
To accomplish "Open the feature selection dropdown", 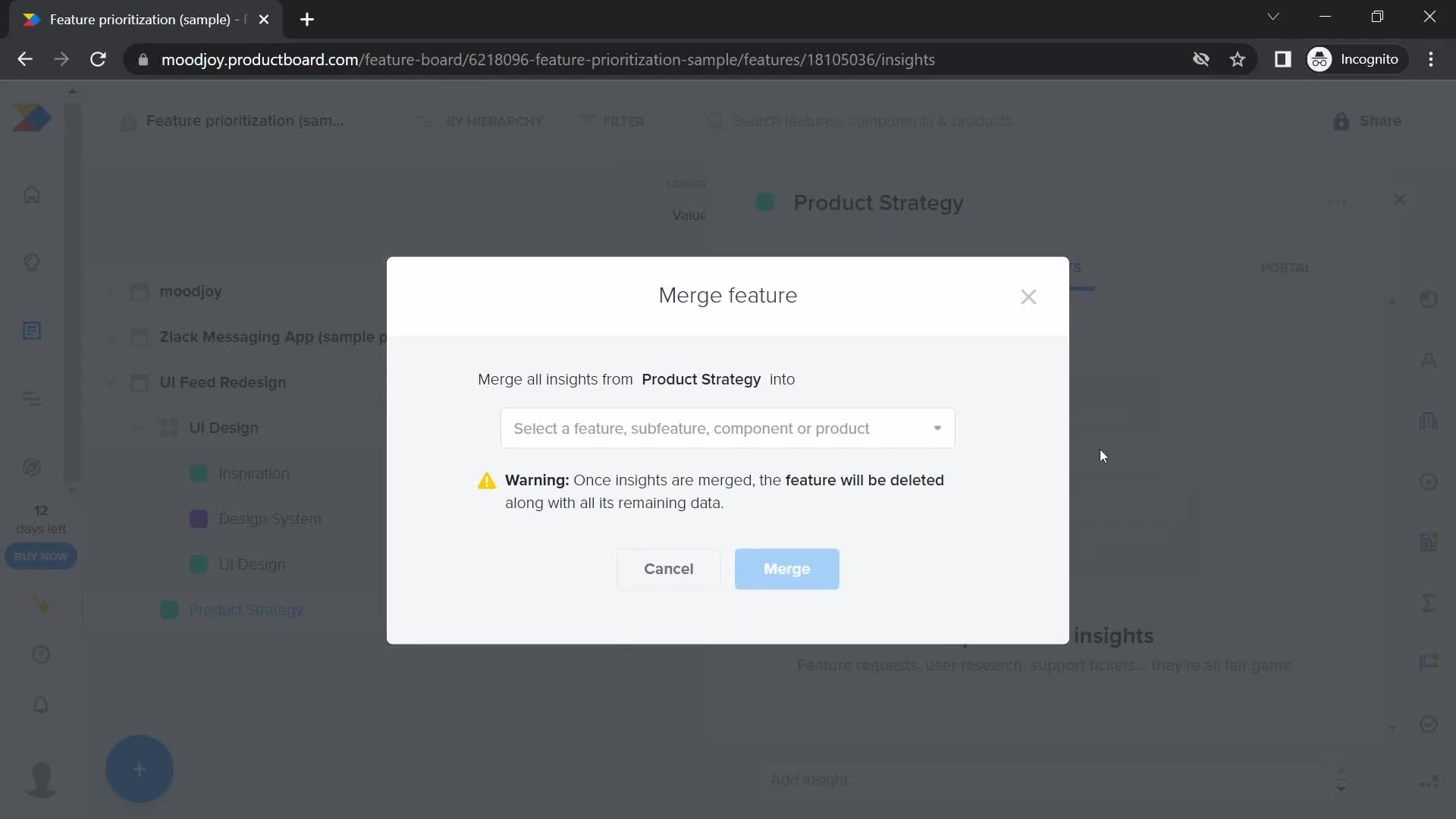I will point(727,428).
